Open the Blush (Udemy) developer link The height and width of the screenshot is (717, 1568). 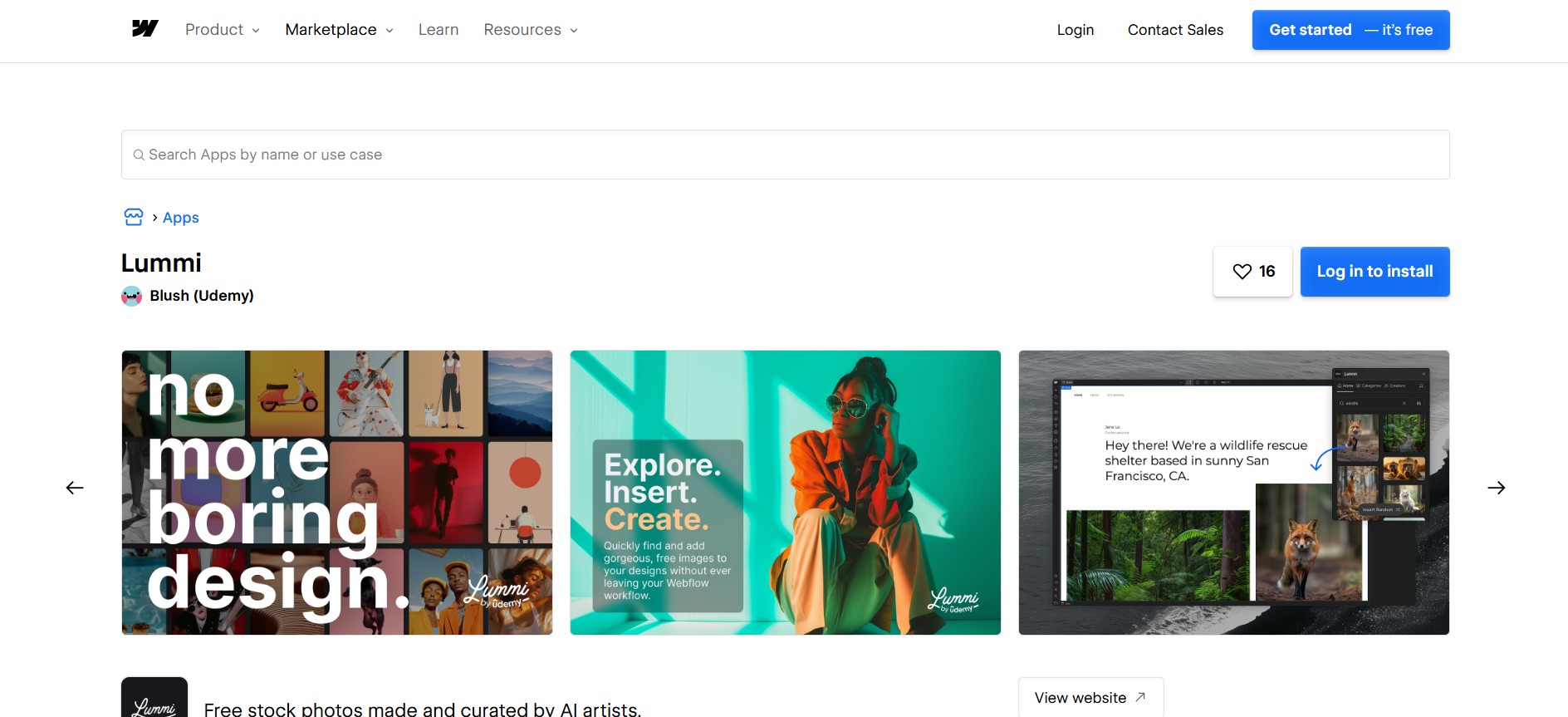tap(202, 296)
